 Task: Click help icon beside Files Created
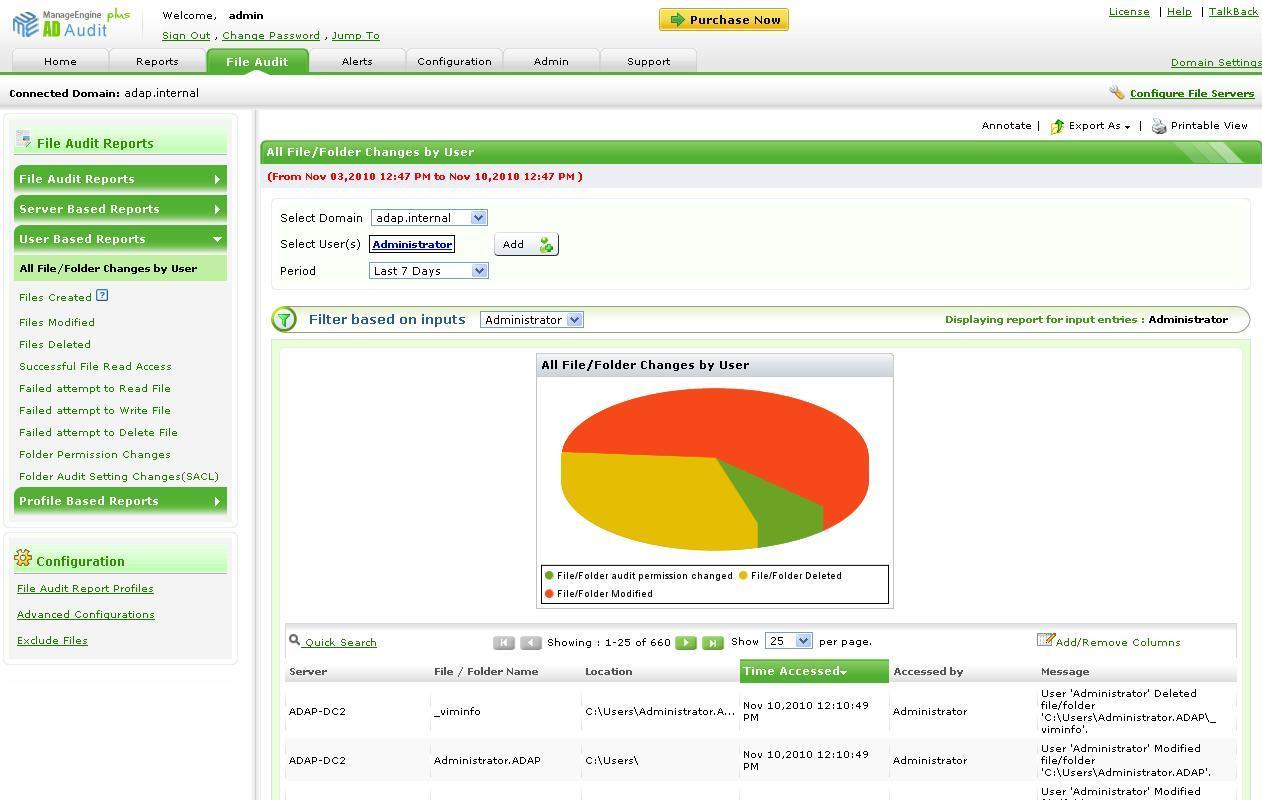[x=102, y=296]
